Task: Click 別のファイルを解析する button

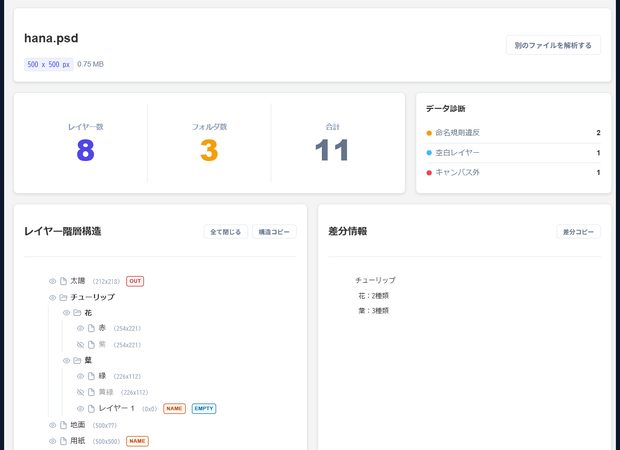Action: 553,45
